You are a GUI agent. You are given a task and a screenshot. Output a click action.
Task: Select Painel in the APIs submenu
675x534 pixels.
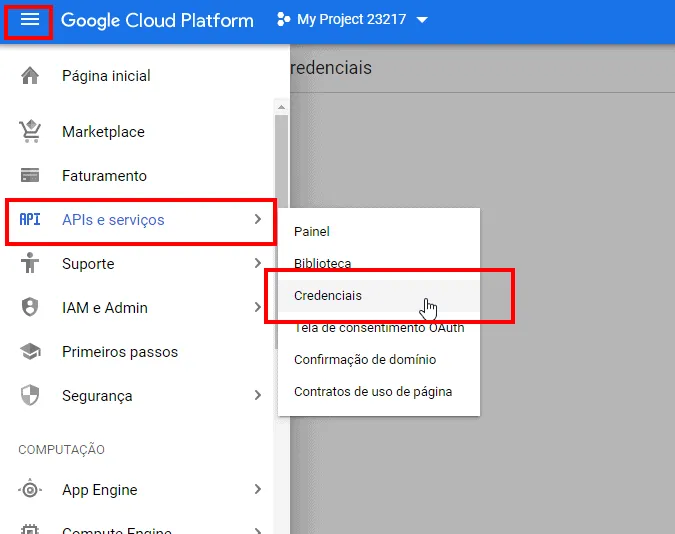[312, 232]
